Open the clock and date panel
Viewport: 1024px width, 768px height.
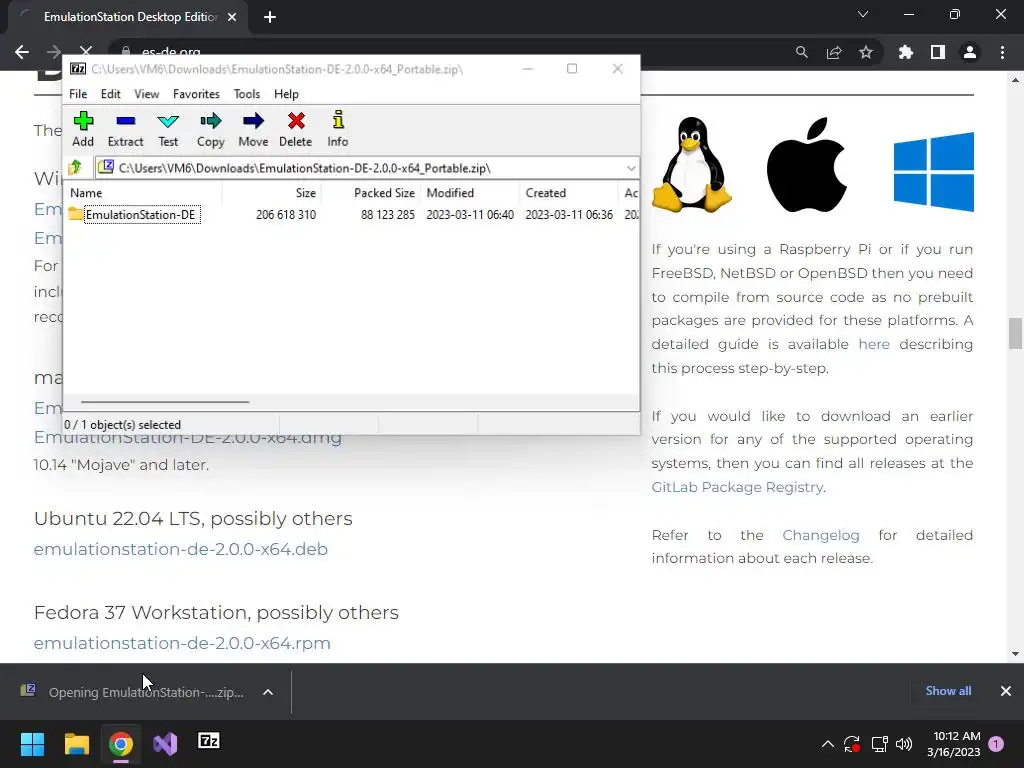[953, 744]
